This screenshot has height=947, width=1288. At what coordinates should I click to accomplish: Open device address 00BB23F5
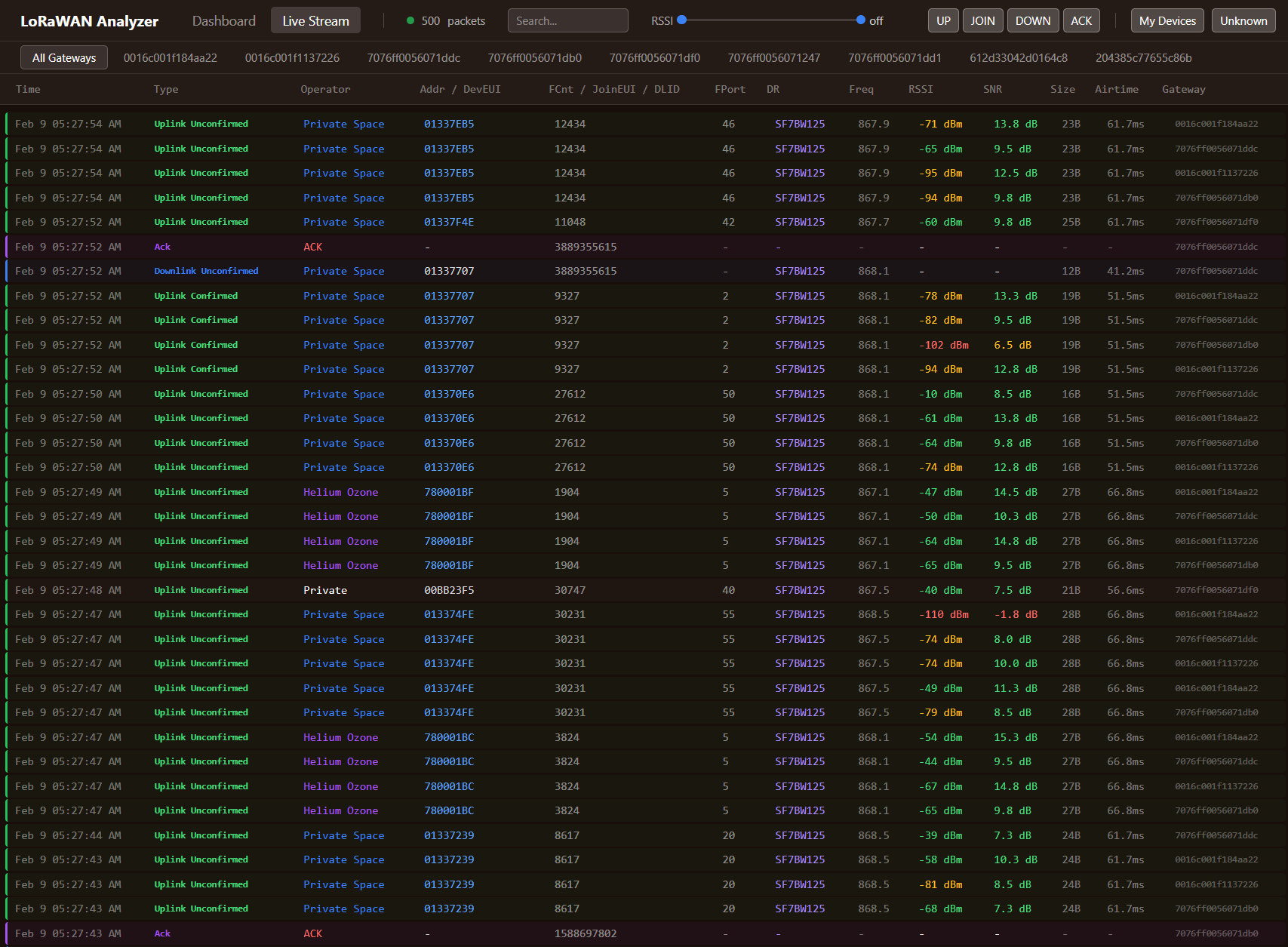449,591
